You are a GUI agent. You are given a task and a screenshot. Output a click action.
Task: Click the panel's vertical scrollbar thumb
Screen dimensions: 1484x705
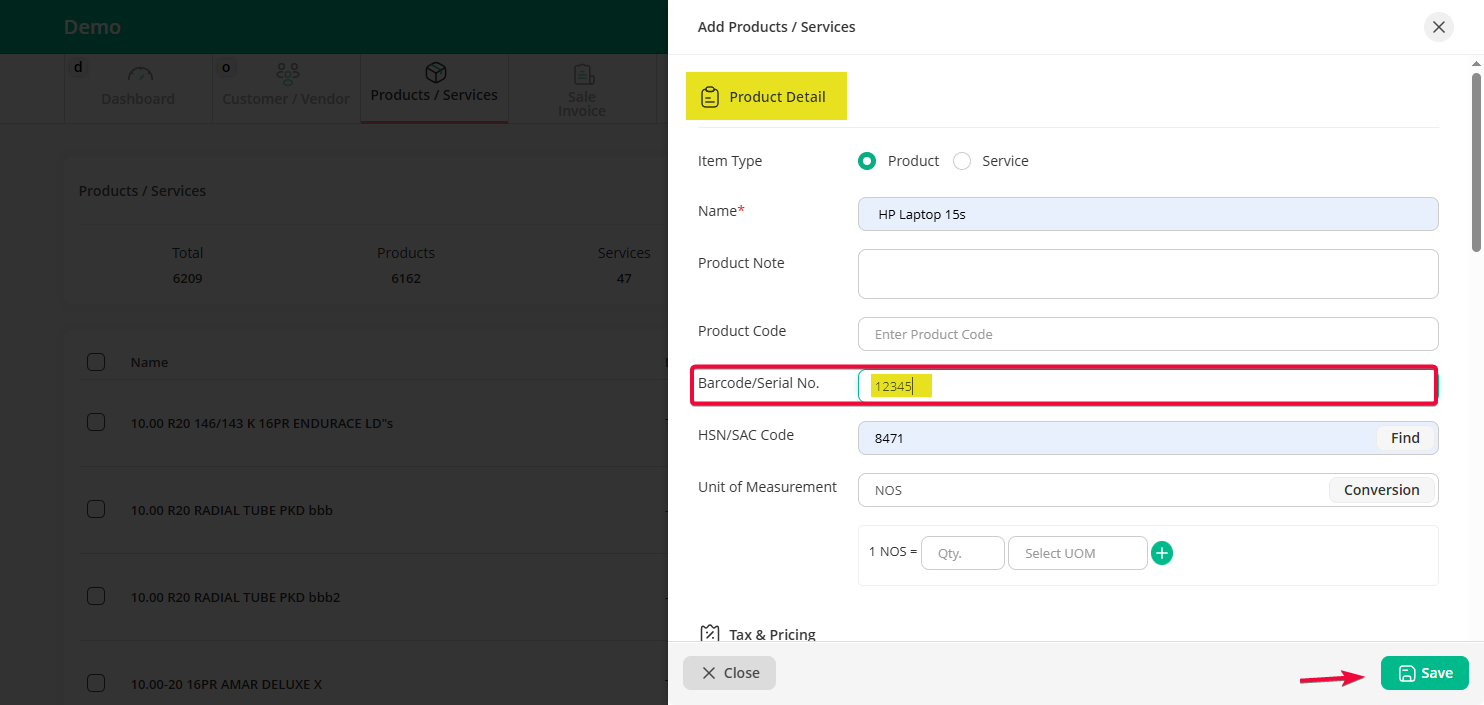1476,160
